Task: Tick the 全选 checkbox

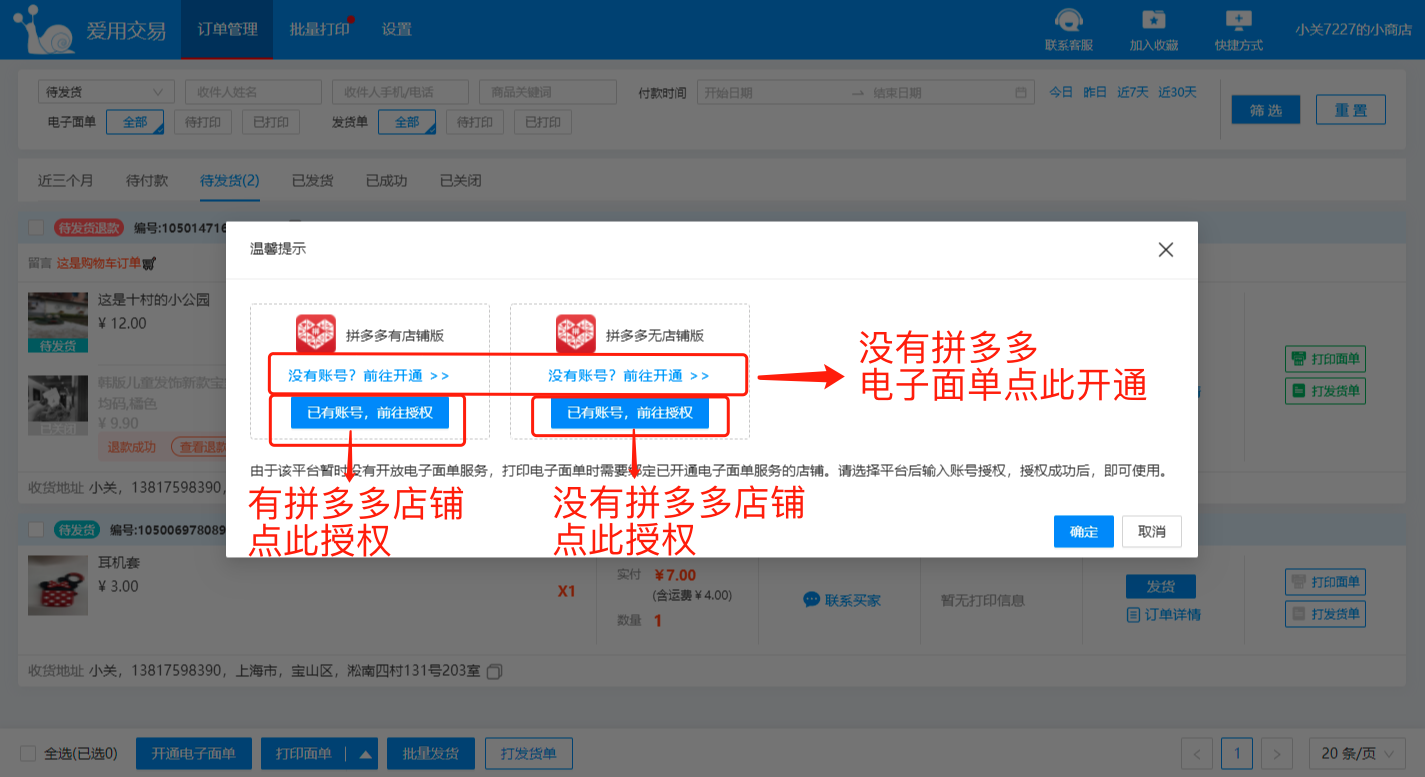Action: (x=28, y=753)
